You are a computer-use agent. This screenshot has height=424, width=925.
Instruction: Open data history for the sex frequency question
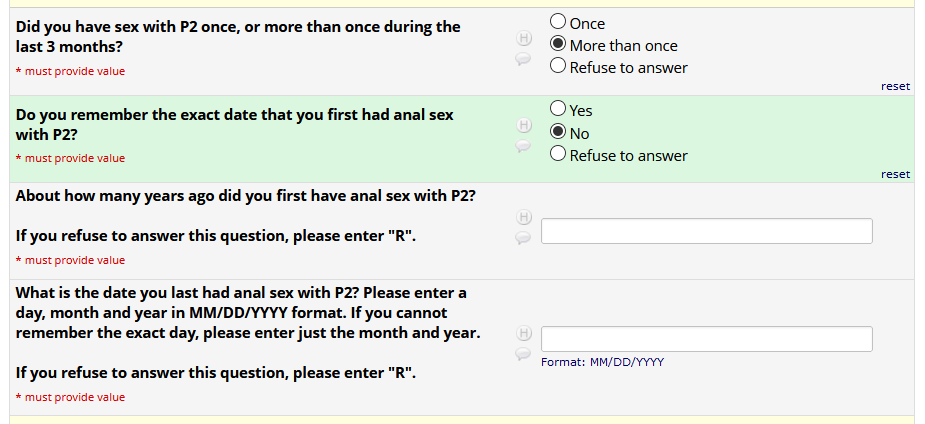click(521, 38)
